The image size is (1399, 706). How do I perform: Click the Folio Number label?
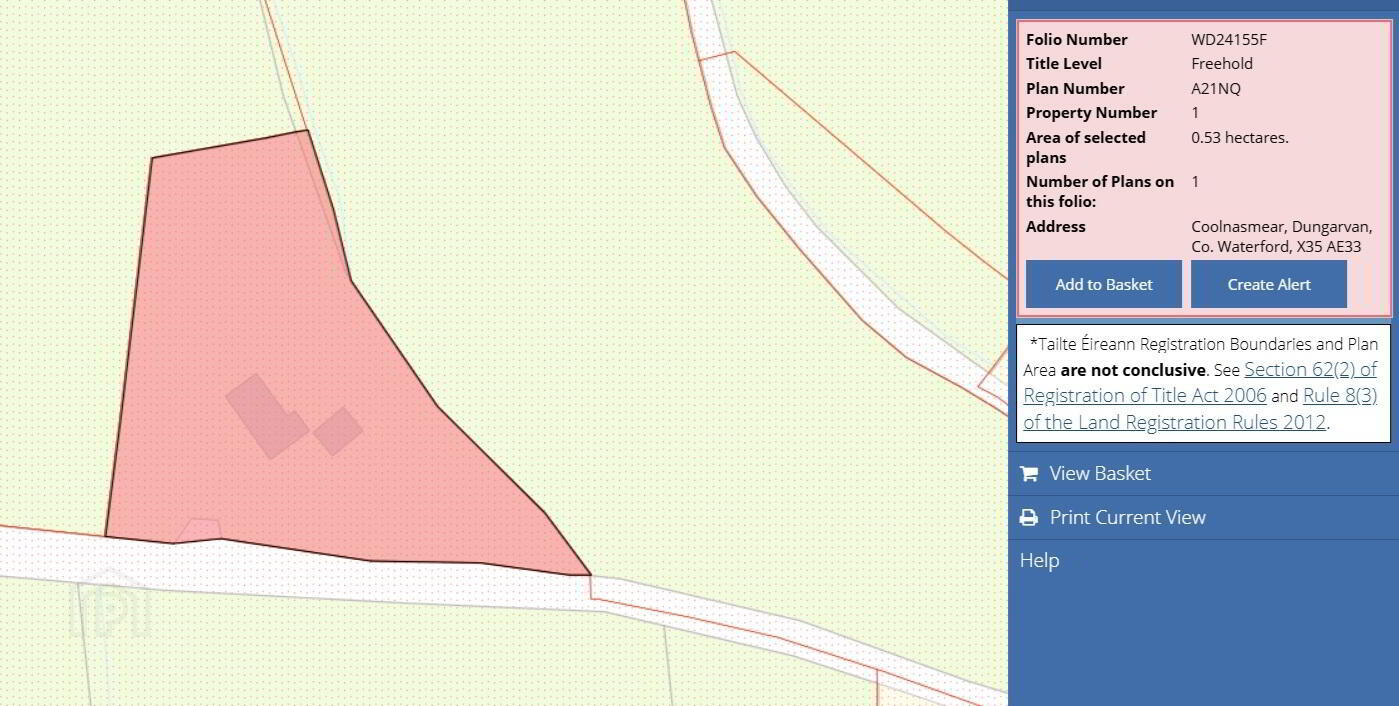coord(1077,40)
